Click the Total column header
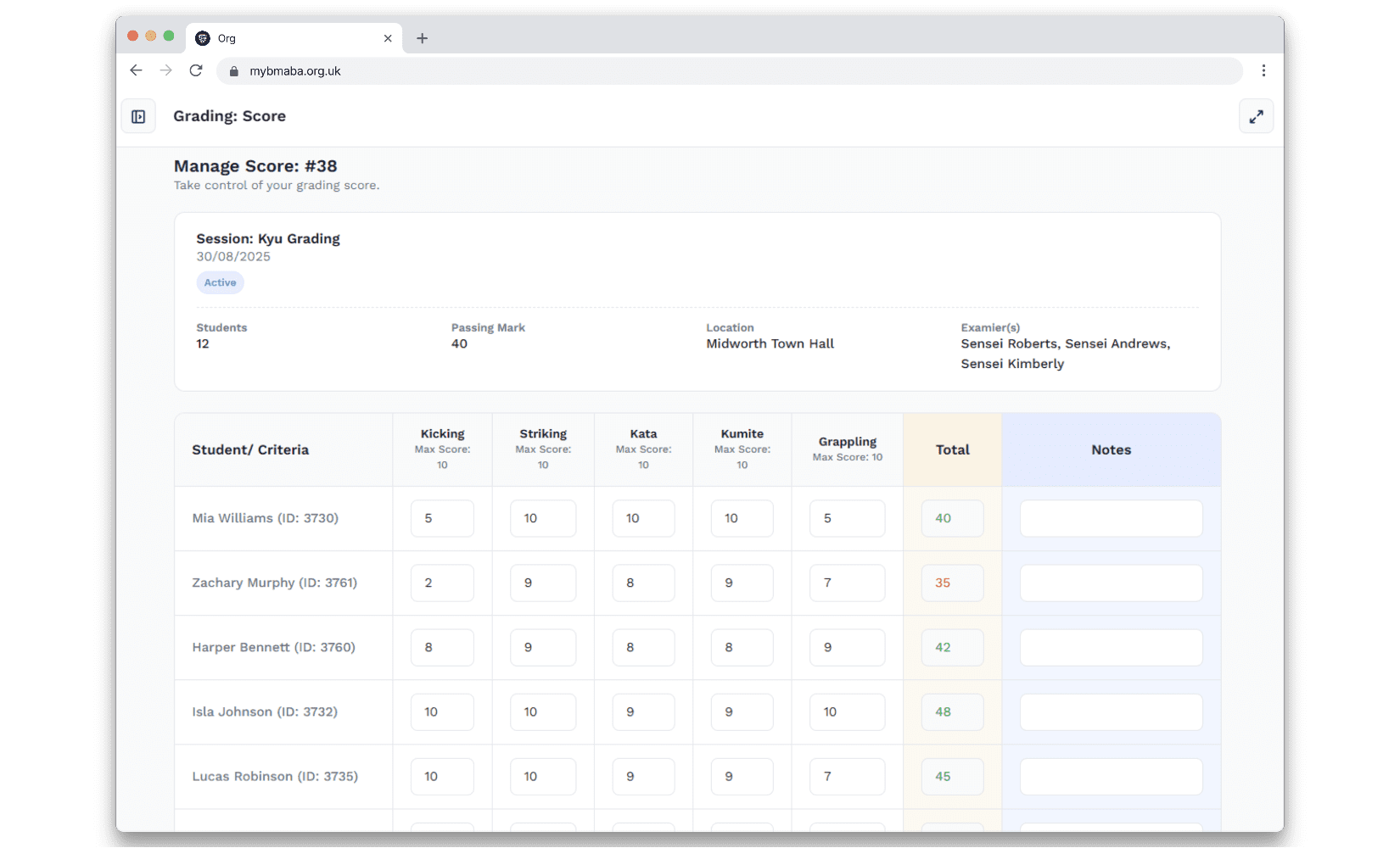Viewport: 1400px width, 848px height. tap(952, 449)
